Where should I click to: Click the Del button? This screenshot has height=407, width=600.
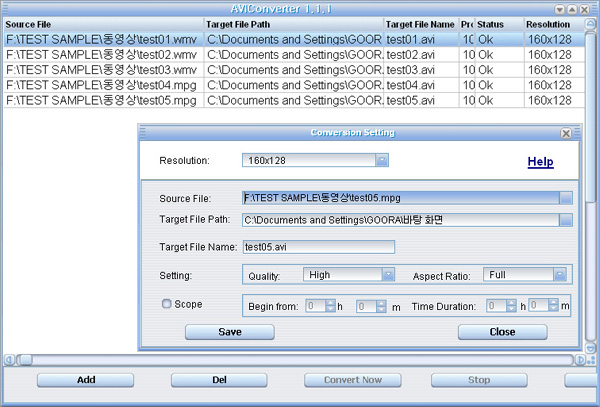click(220, 380)
